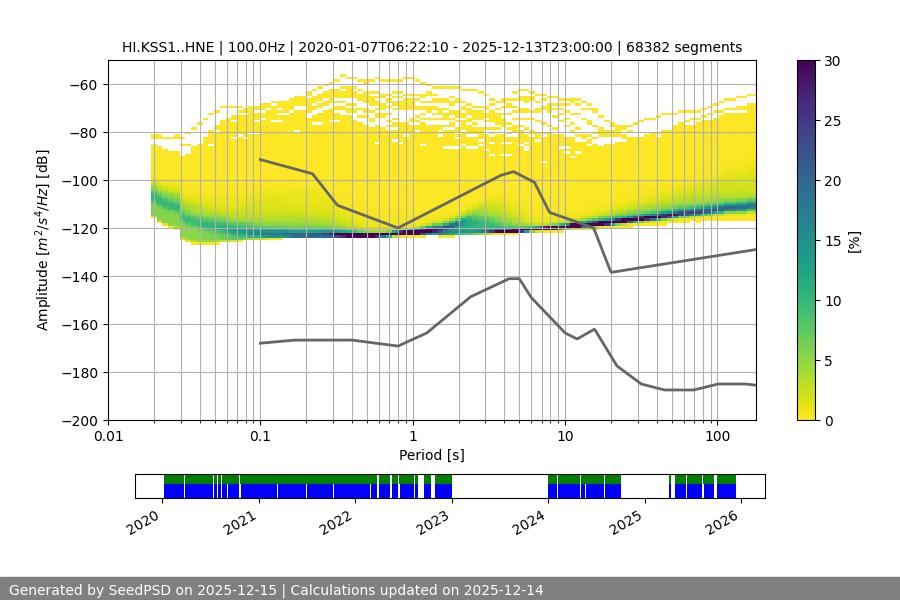
Task: Click the -200 tick label on the y-axis
Action: point(81,421)
